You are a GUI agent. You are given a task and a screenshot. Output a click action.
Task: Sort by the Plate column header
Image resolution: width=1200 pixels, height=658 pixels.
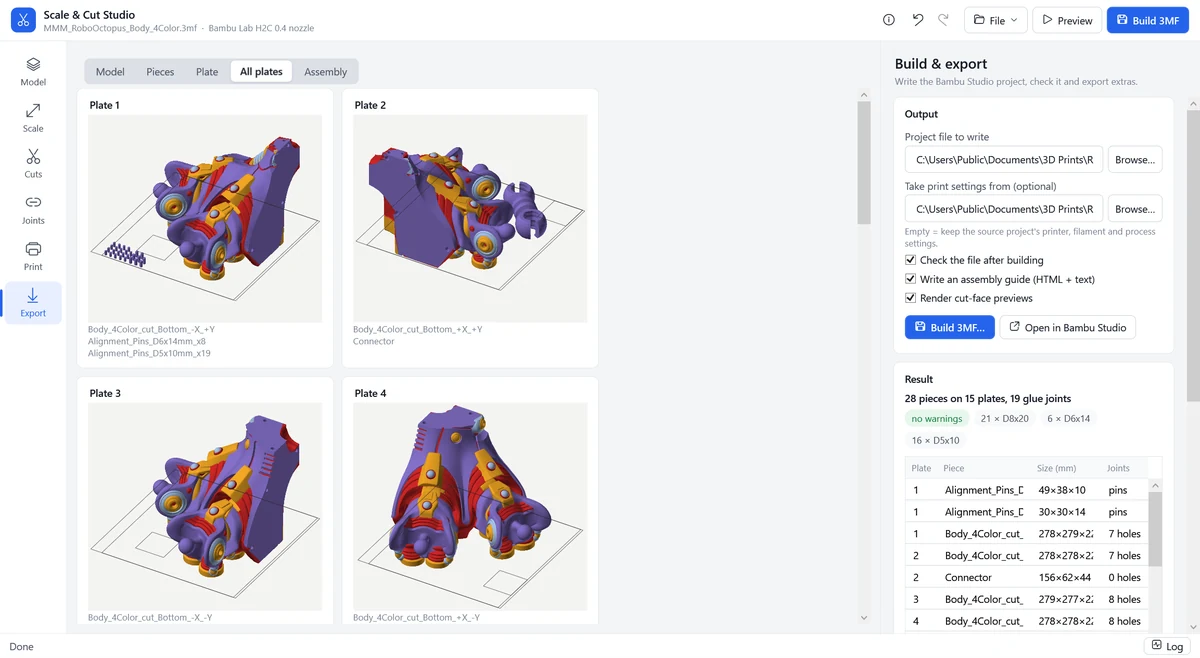(x=921, y=468)
